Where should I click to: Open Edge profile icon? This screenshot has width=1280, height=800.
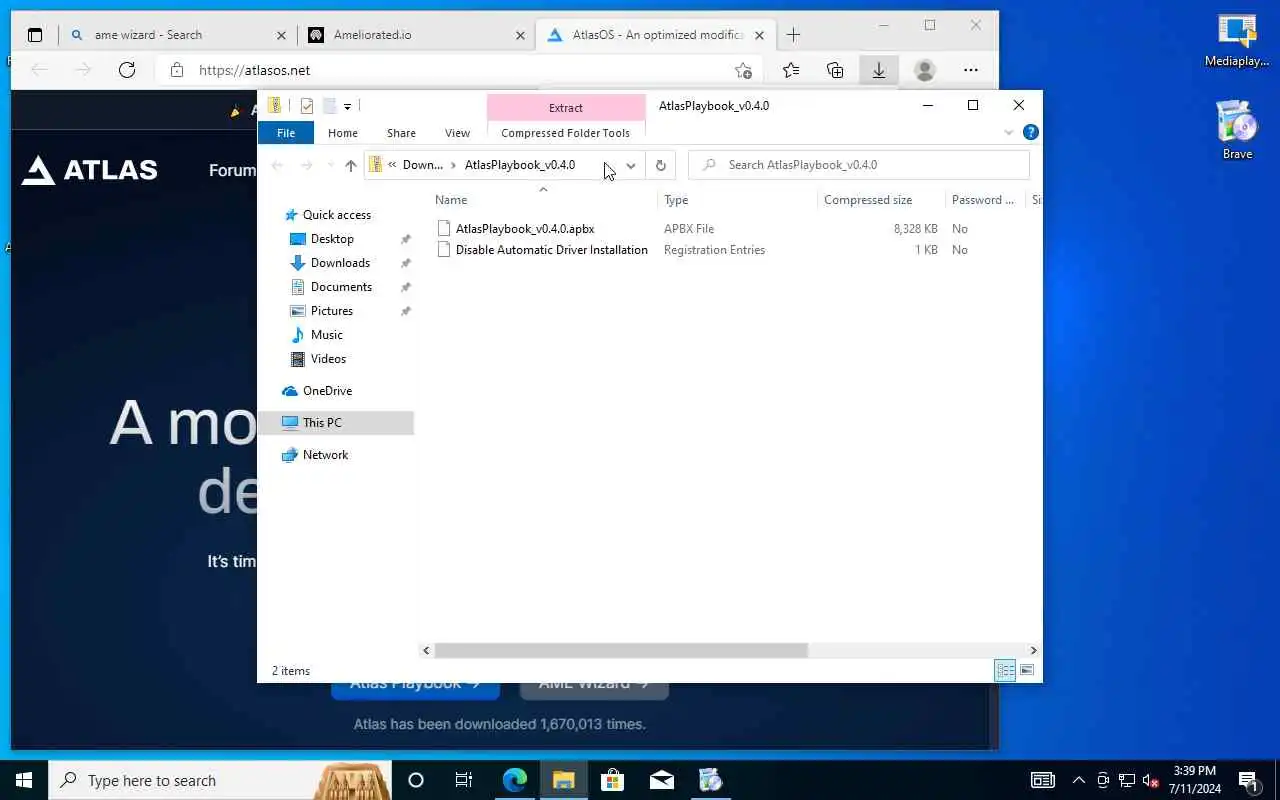(x=925, y=70)
